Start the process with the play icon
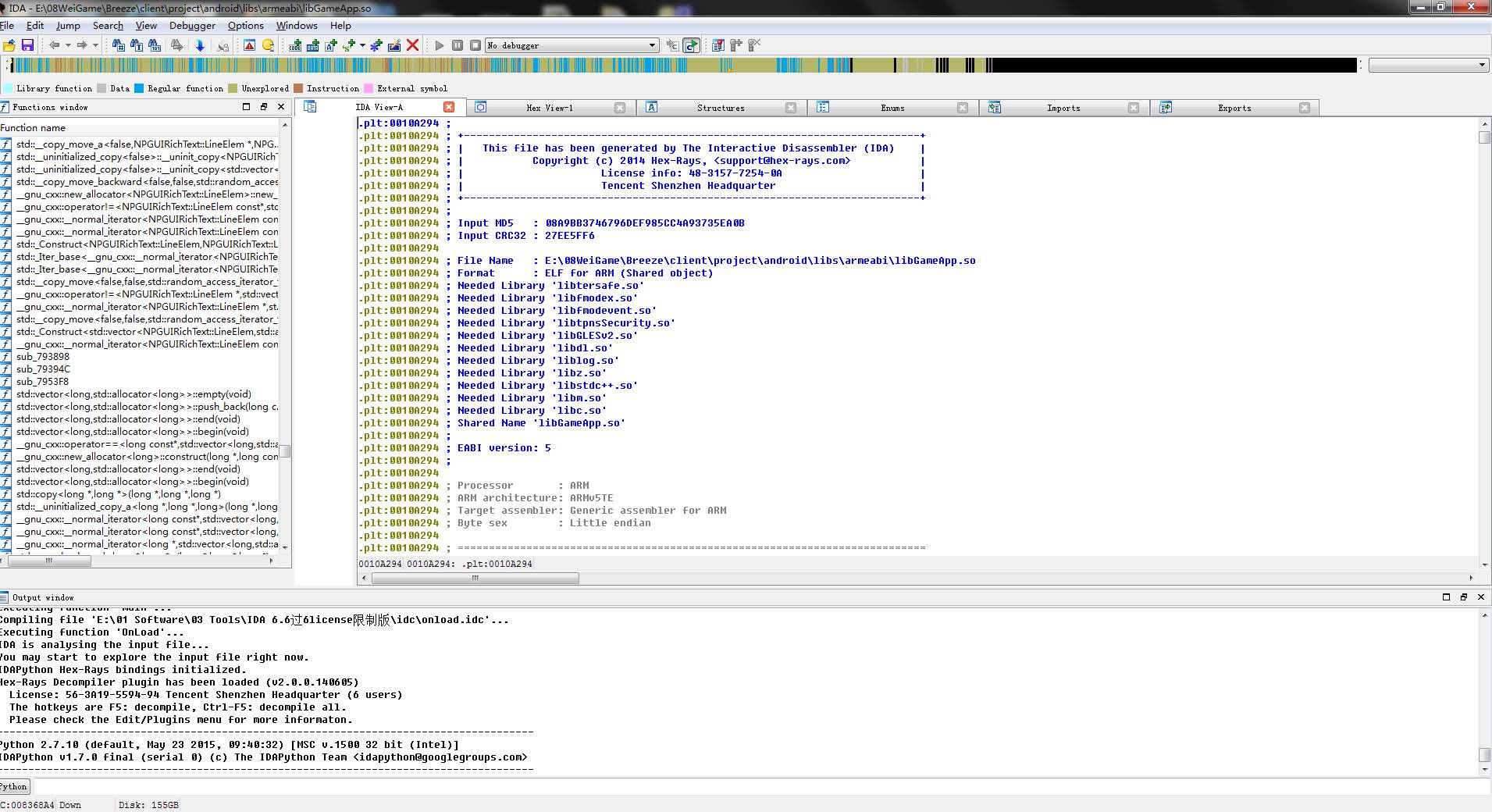 (x=440, y=45)
